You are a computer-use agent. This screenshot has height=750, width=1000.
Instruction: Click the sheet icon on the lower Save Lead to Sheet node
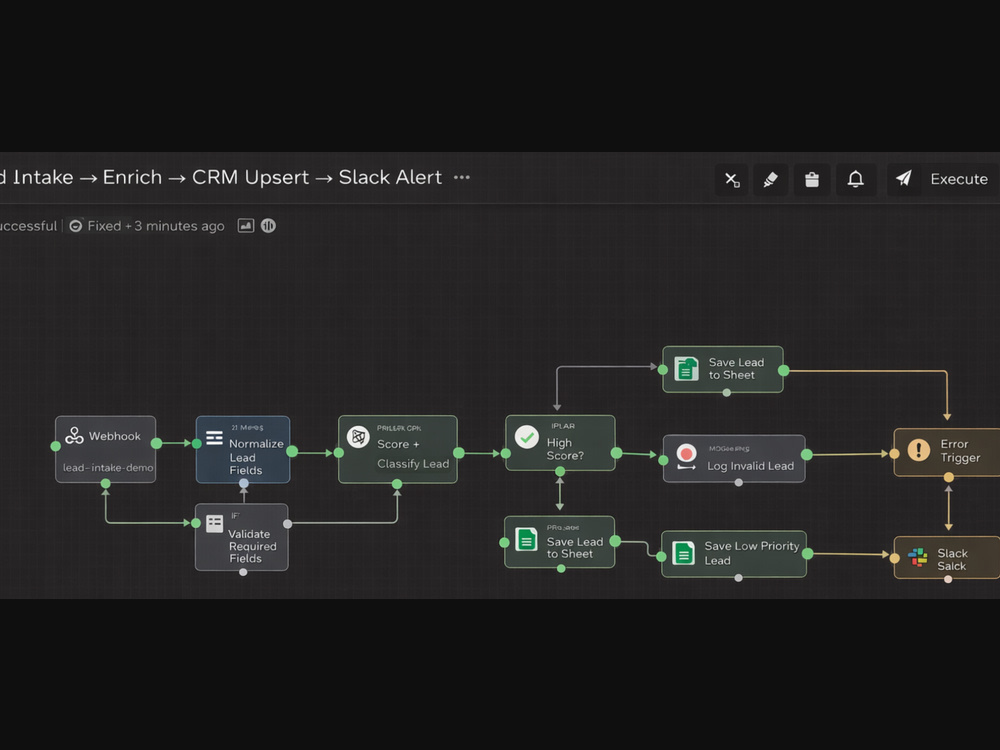pyautogui.click(x=526, y=540)
